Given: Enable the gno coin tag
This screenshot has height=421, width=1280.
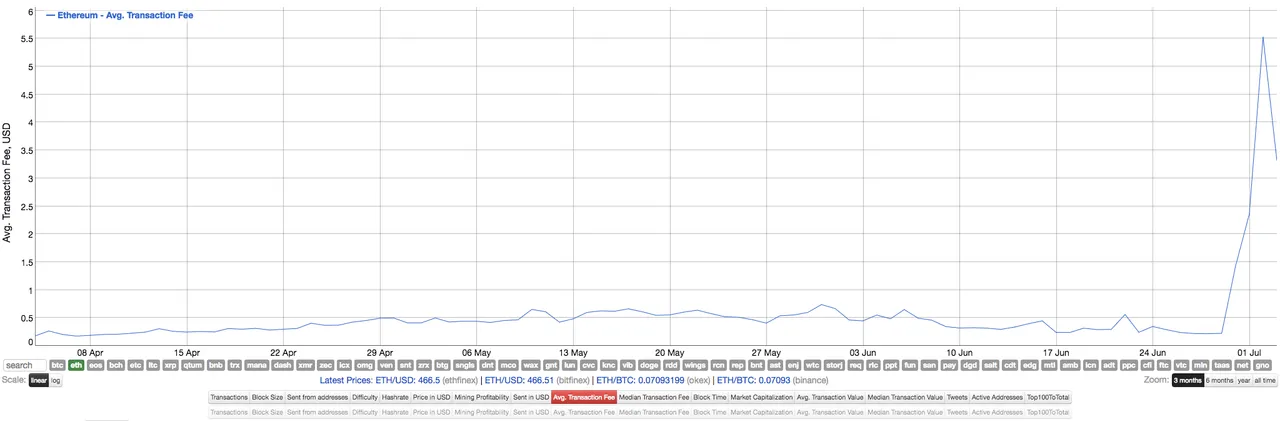Looking at the screenshot, I should [x=1262, y=365].
